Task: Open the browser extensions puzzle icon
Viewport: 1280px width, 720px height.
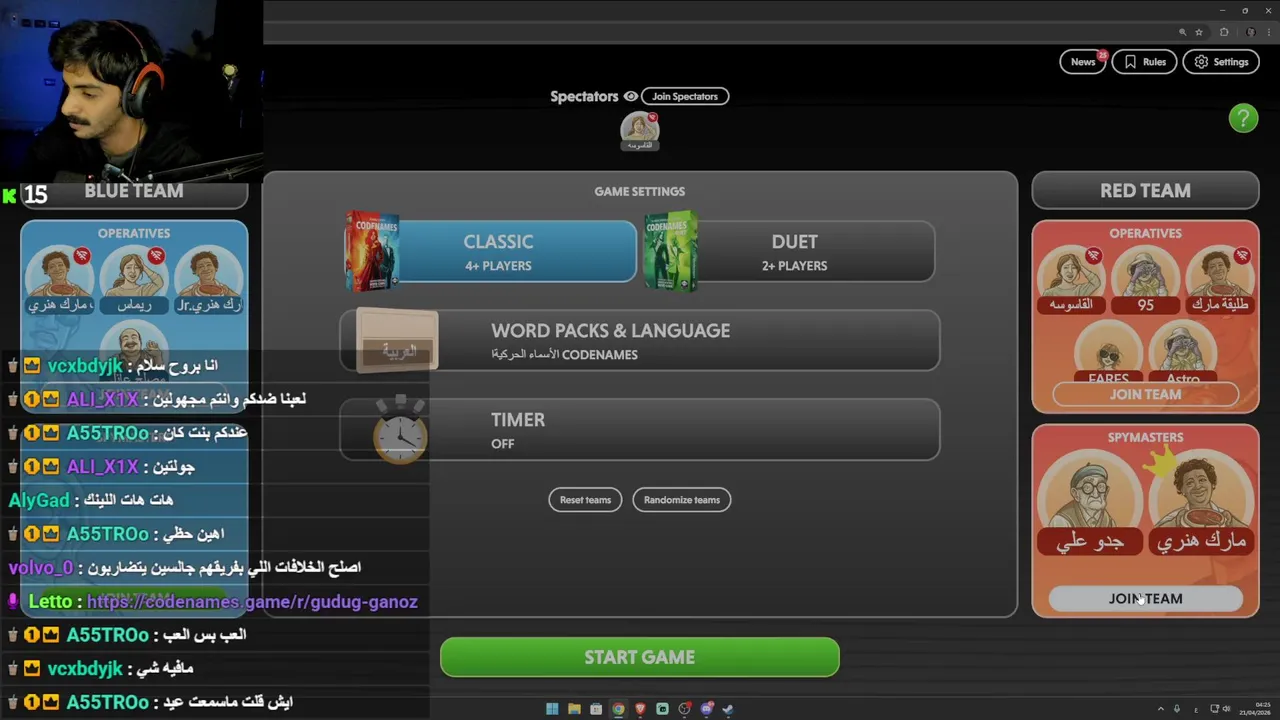Action: tap(1224, 32)
